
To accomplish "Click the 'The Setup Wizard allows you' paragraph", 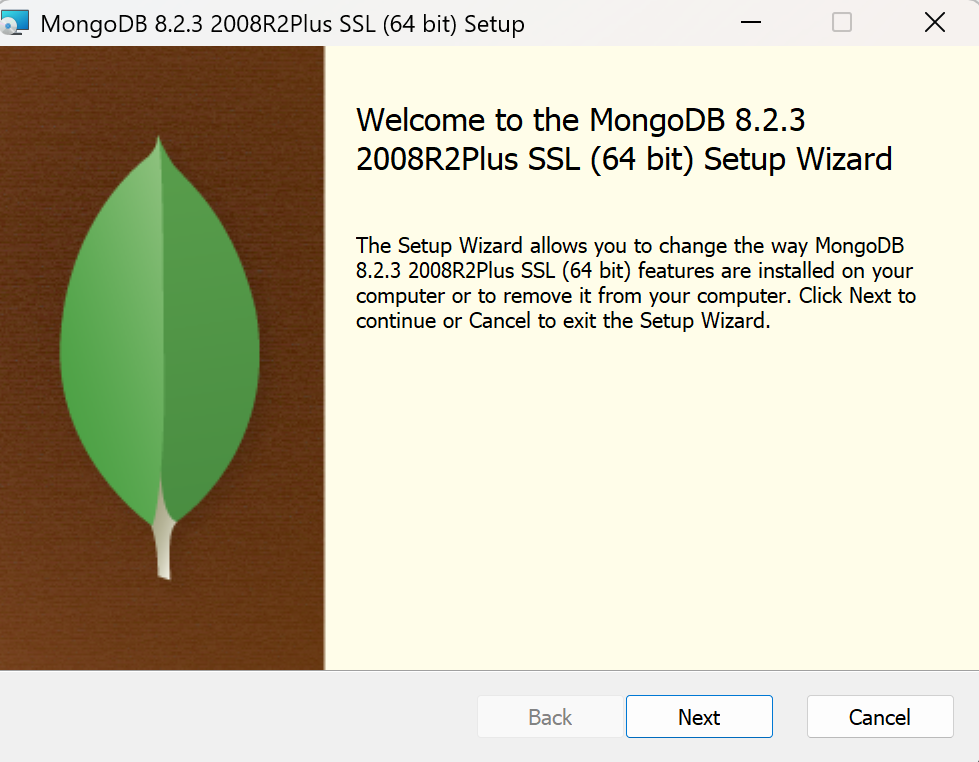I will coord(636,283).
